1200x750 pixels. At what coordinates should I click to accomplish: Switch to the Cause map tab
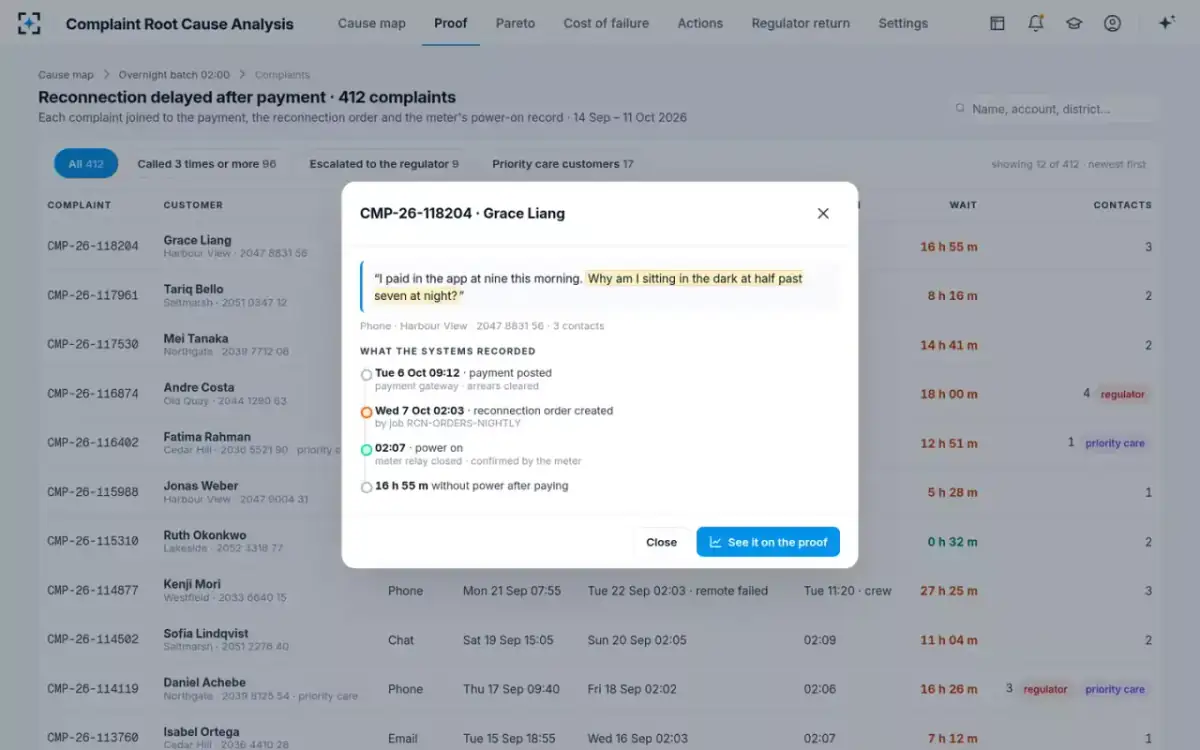pos(372,23)
